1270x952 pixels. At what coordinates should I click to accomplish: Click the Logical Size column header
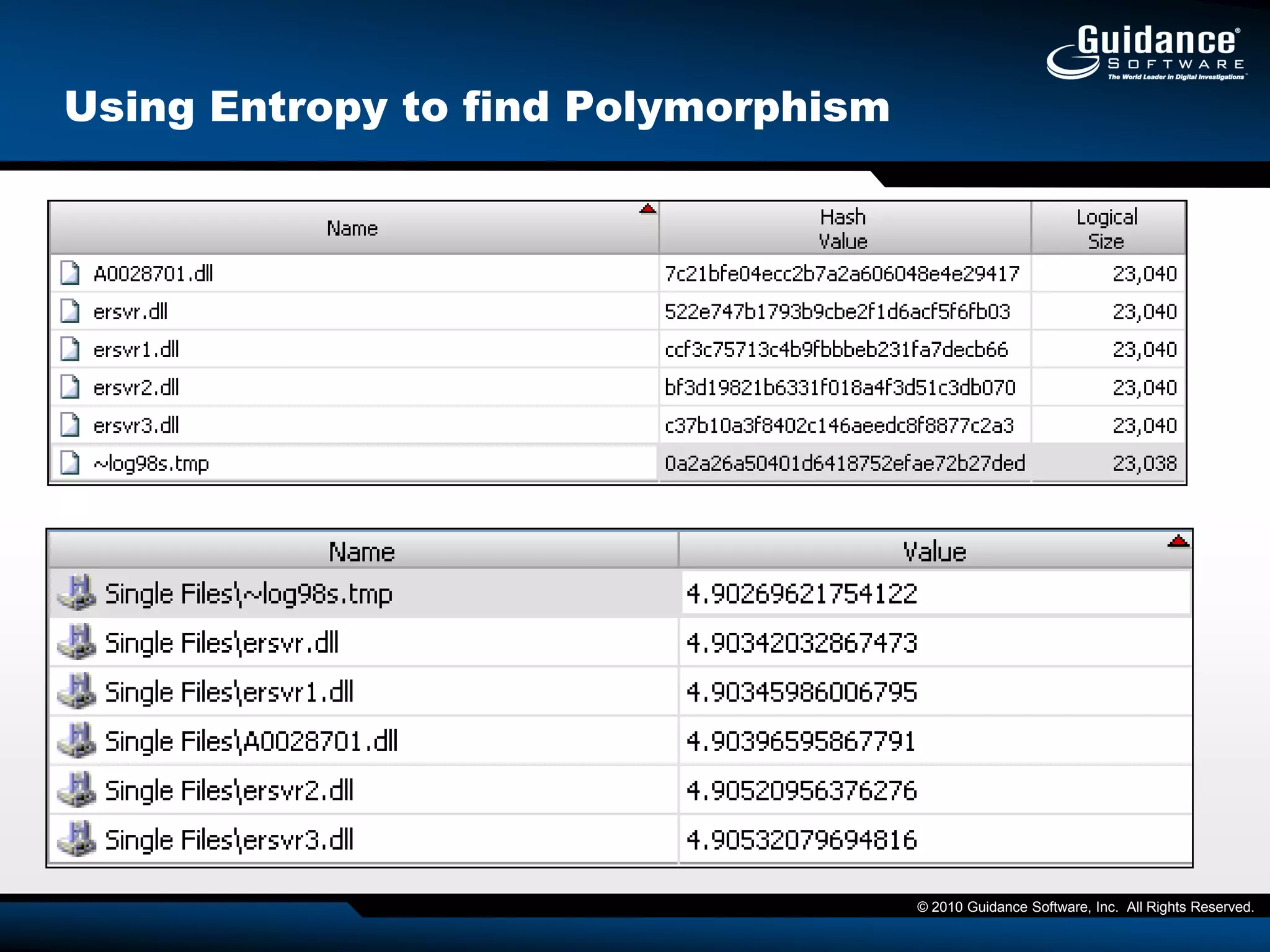1107,229
